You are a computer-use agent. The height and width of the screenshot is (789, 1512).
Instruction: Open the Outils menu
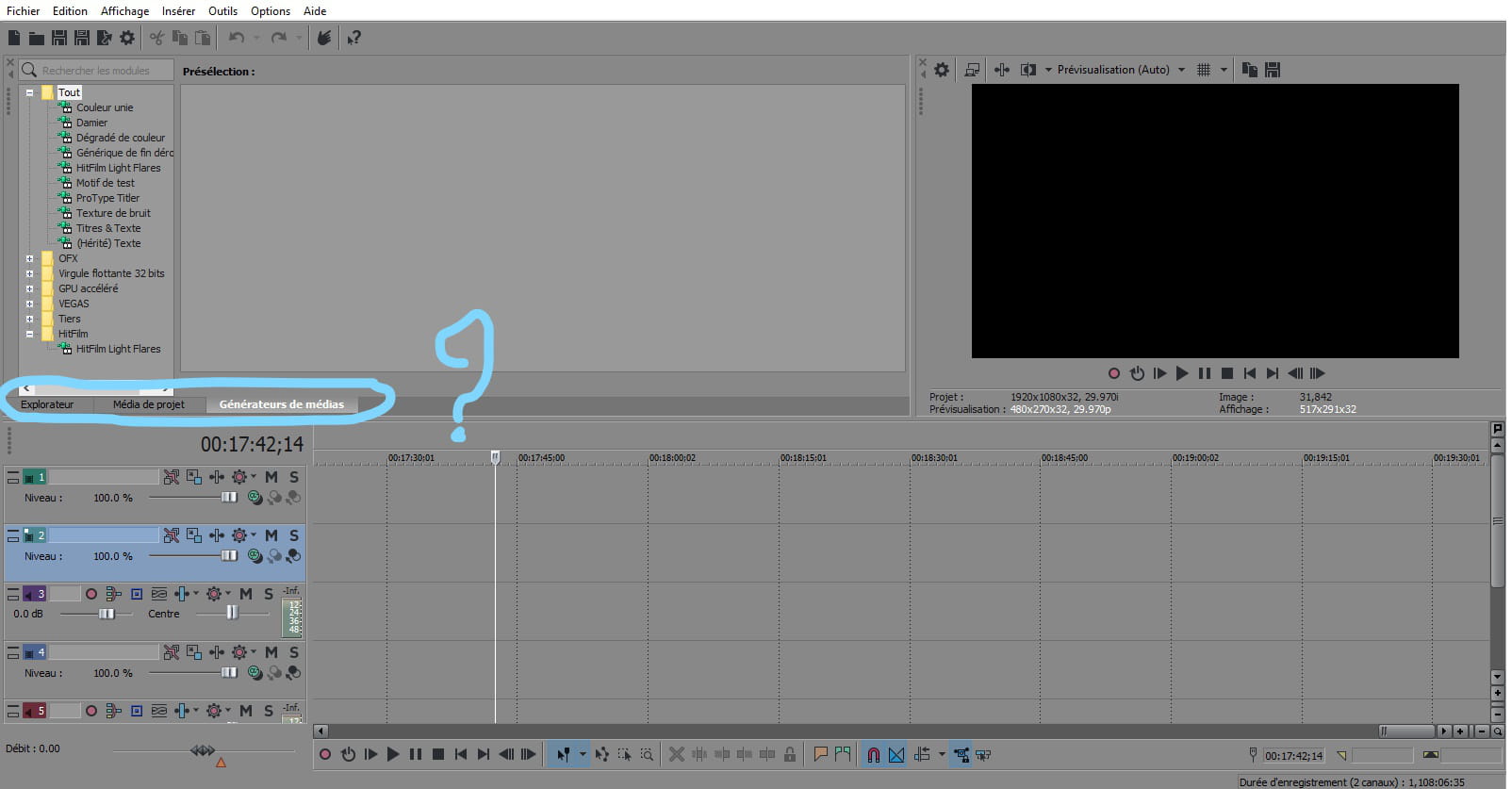click(x=222, y=11)
